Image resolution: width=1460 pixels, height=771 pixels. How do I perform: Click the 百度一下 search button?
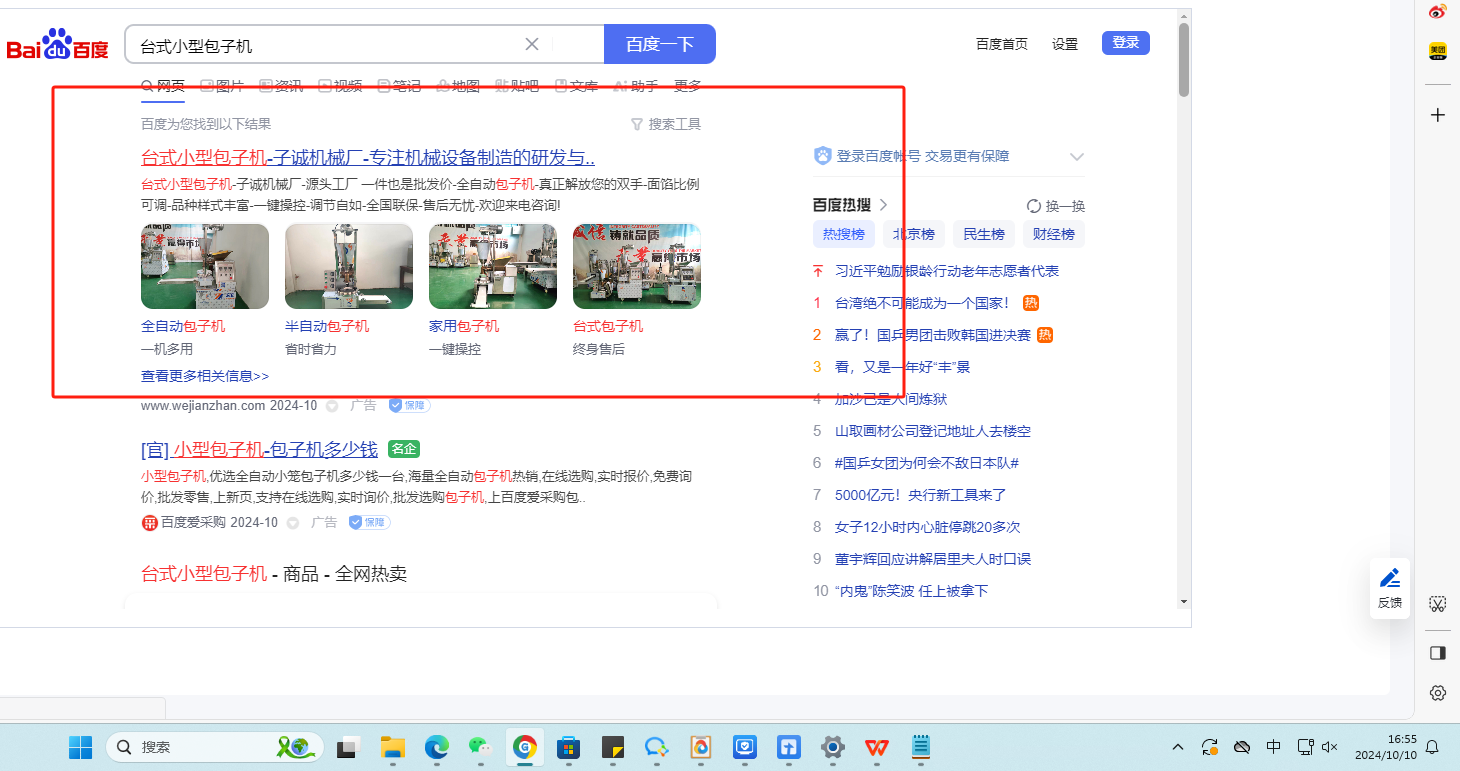[659, 44]
